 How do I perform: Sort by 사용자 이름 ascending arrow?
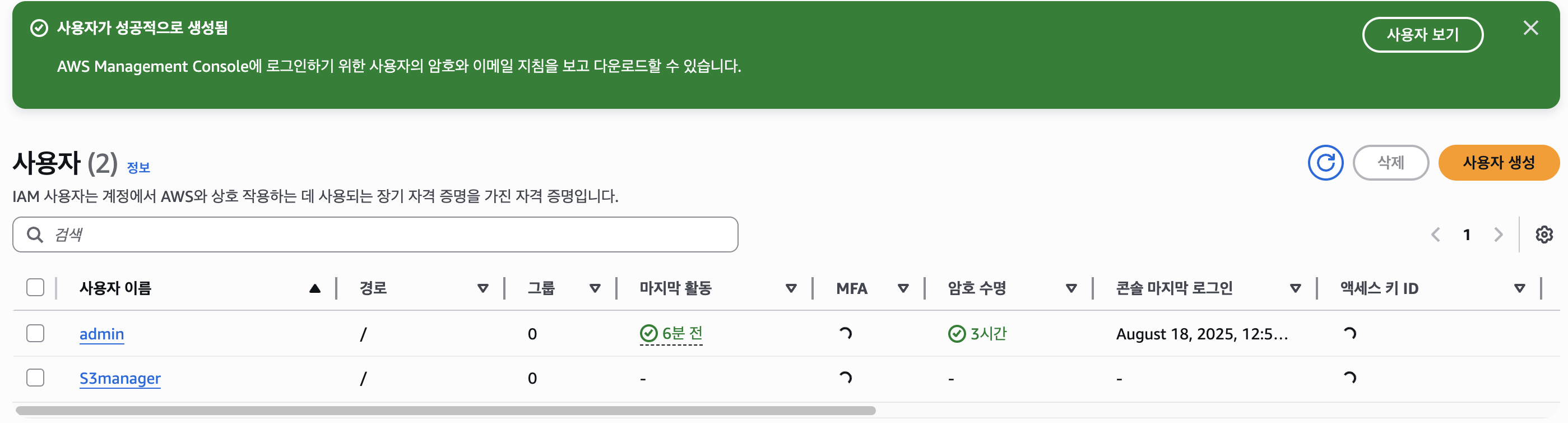coord(314,288)
